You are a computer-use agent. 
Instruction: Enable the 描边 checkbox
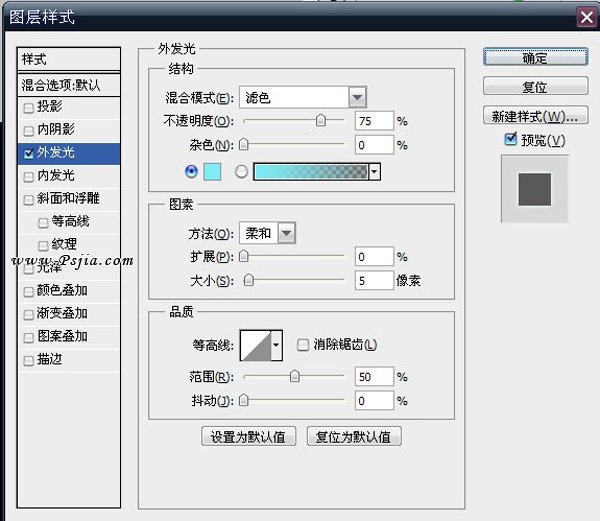point(28,361)
